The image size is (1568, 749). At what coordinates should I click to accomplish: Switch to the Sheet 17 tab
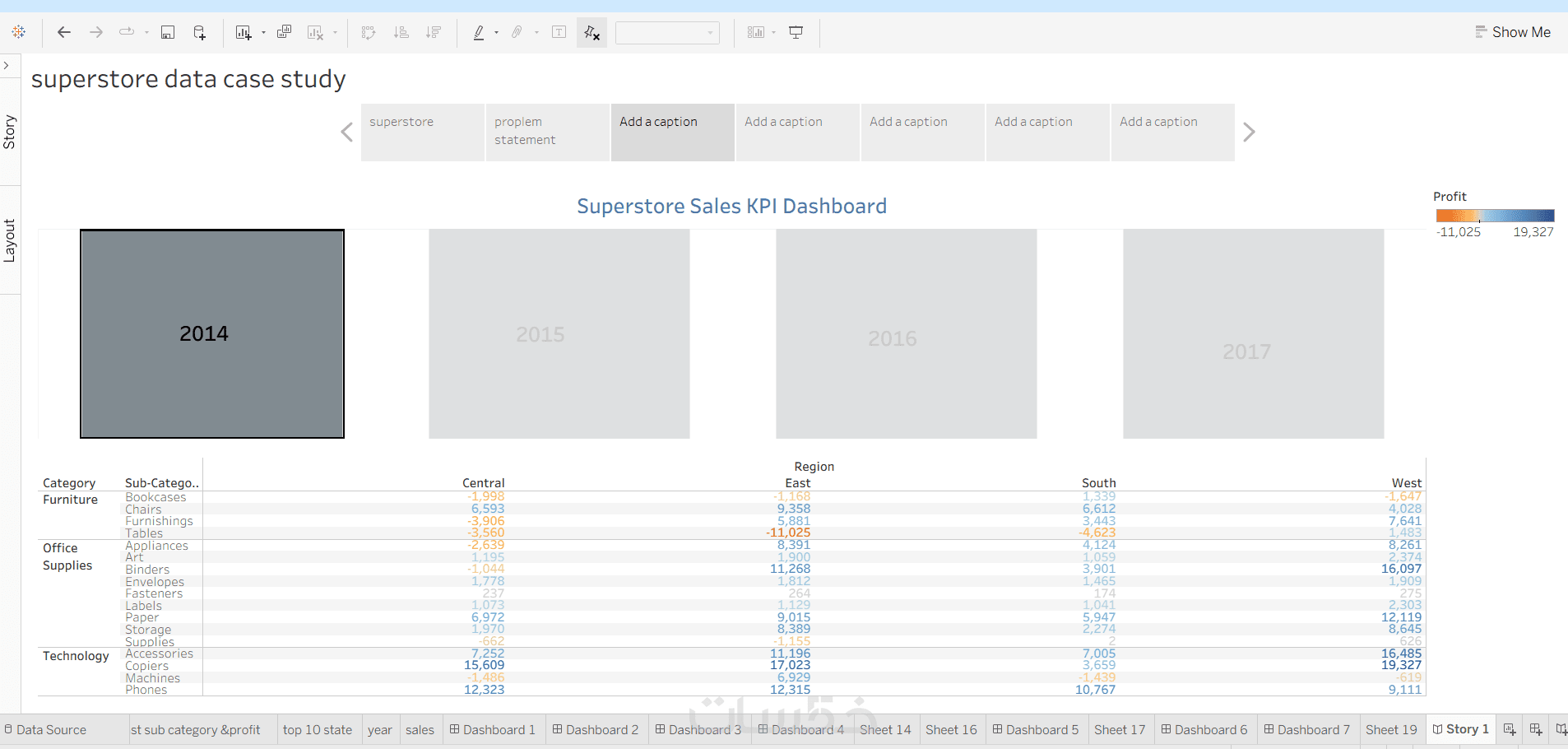1120,730
